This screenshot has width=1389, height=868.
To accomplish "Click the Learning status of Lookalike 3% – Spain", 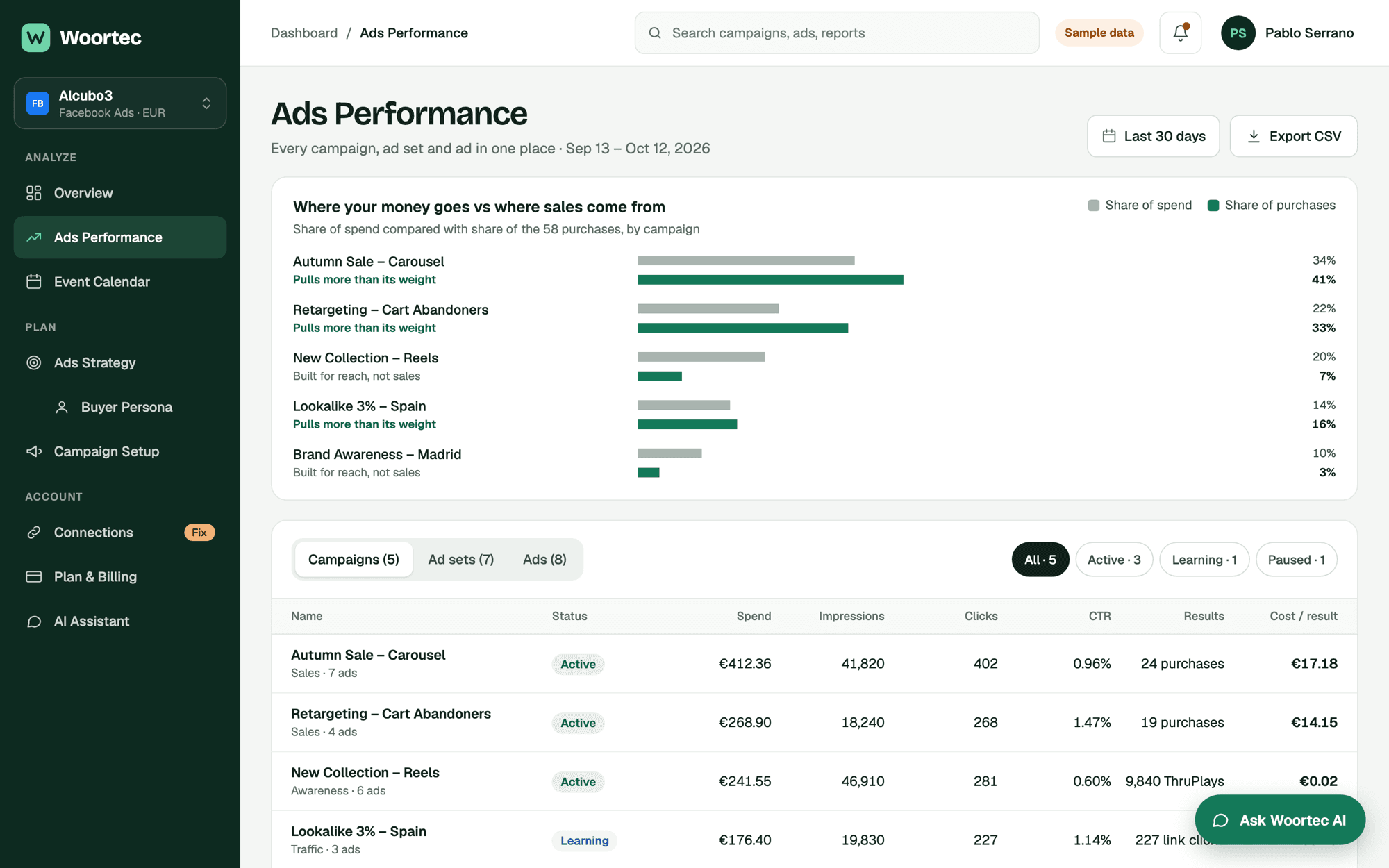I will pos(584,840).
